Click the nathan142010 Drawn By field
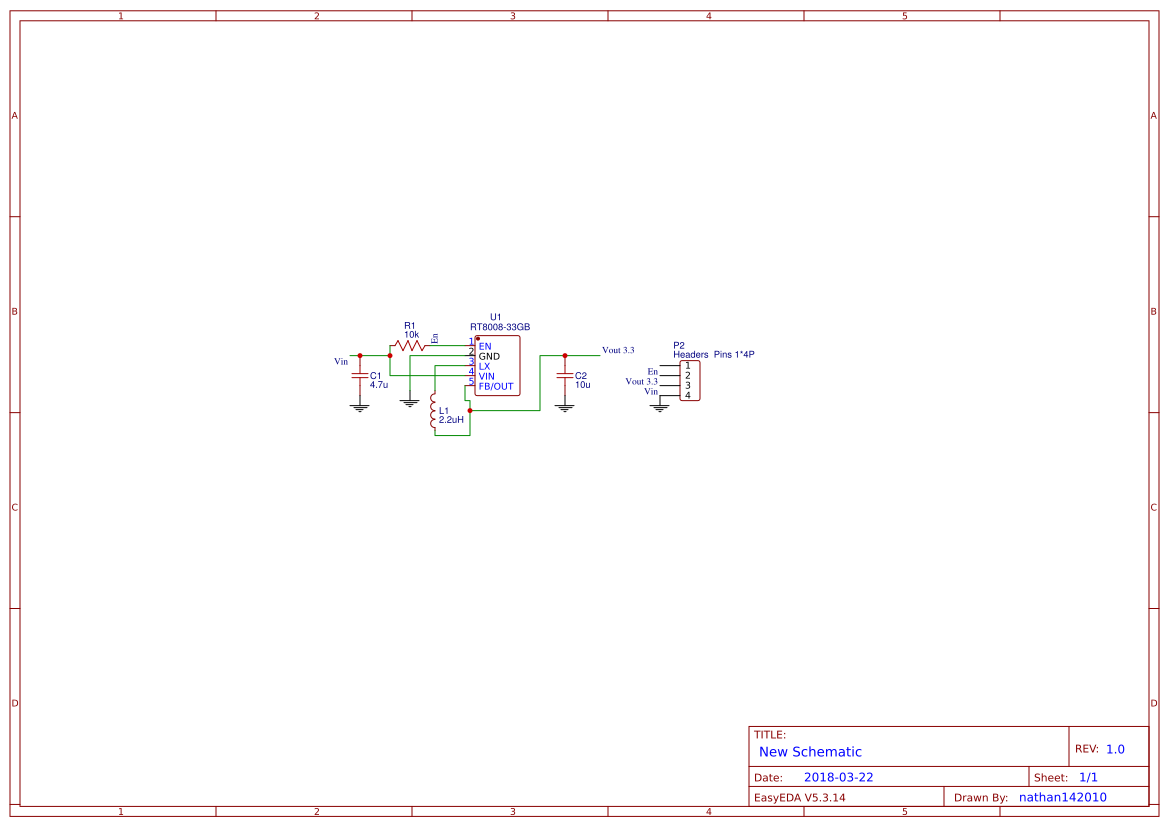1169x827 pixels. tap(1063, 797)
